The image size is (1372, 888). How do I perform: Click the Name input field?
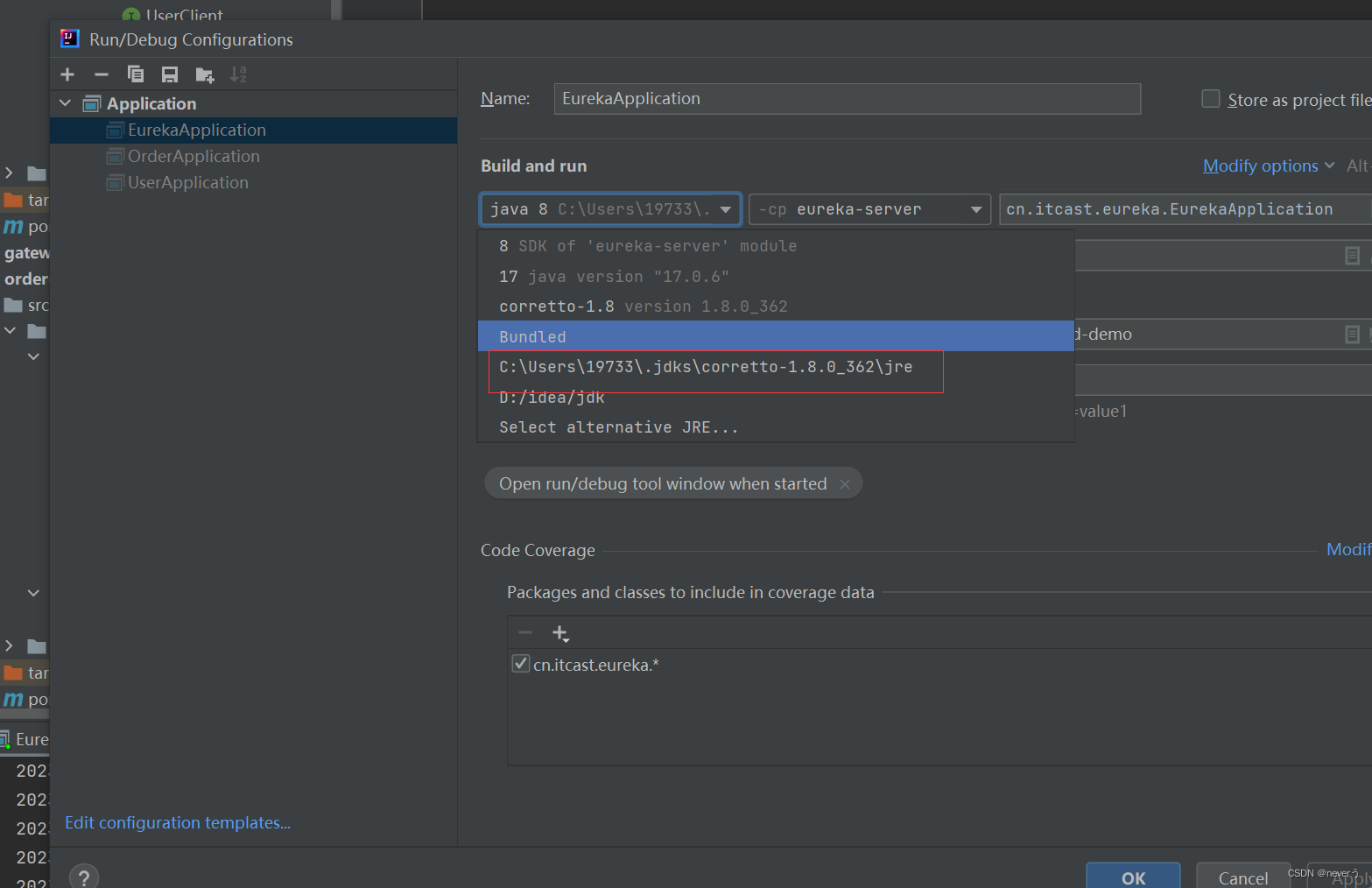(847, 99)
